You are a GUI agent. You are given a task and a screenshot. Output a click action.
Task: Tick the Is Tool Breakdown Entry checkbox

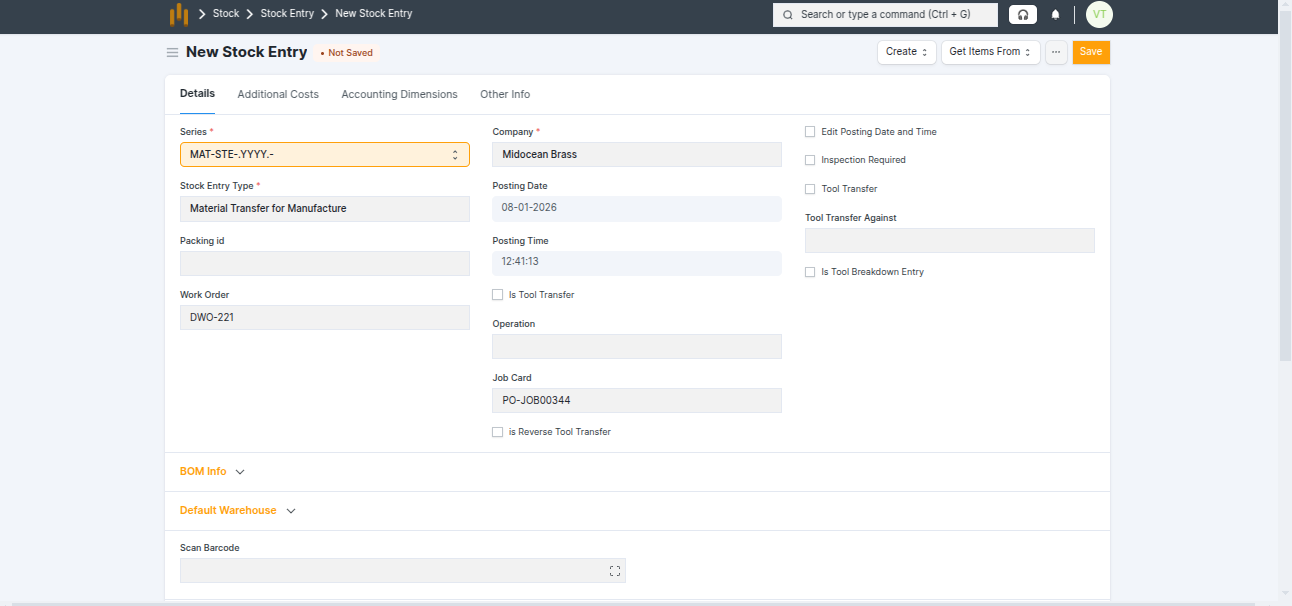pos(810,272)
